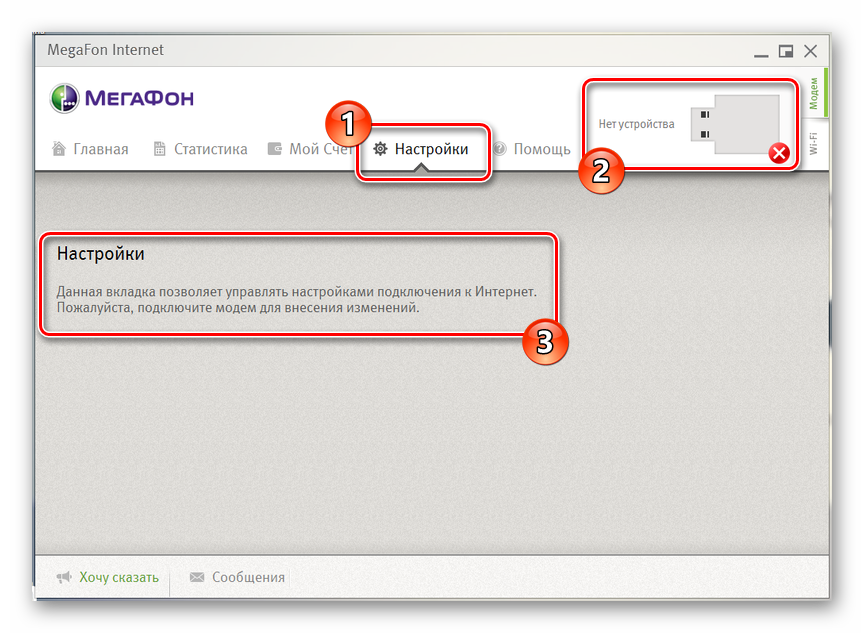Screen dimensions: 864x633
Task: Click the megaphone icon
Action: coord(64,577)
